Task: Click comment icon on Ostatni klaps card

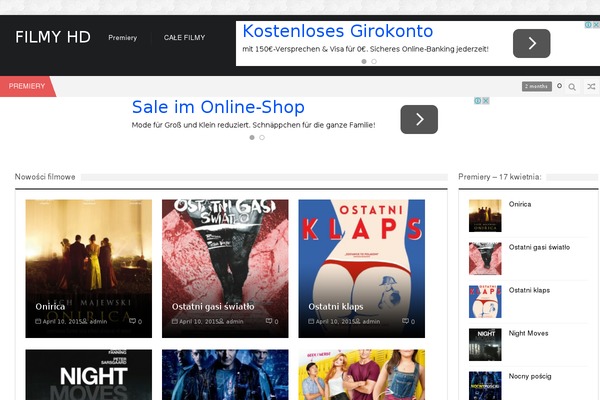Action: (406, 321)
